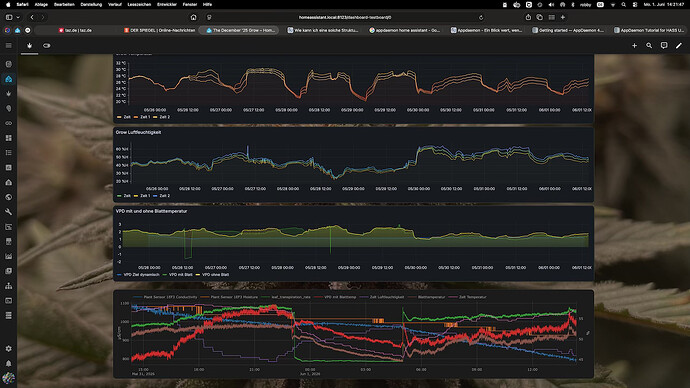Toggle Zelt Temperatur legend entry

(468, 297)
